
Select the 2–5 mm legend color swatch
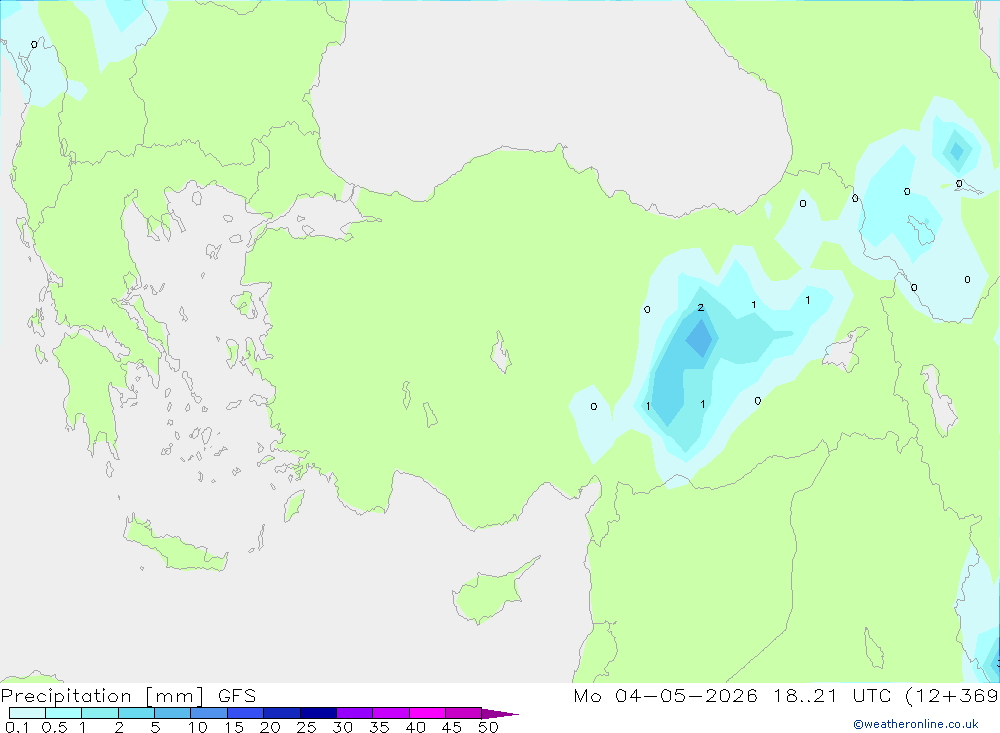pos(136,713)
